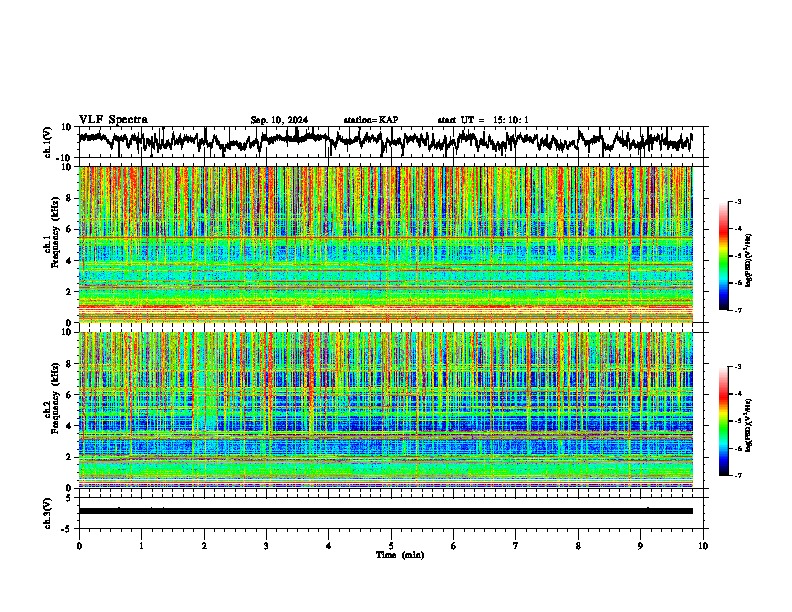Click time axis tick label "0"
Viewport: 792px width, 612px height.
pos(79,546)
